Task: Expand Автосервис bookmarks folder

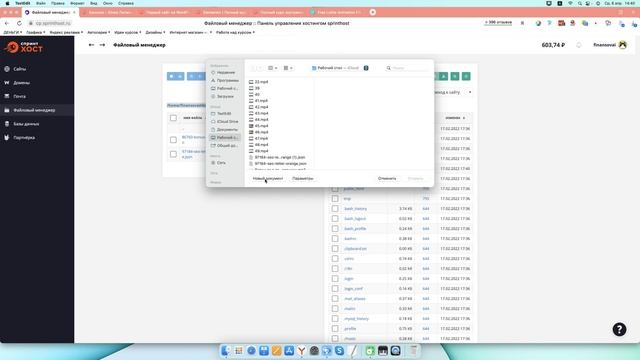Action: [99, 32]
